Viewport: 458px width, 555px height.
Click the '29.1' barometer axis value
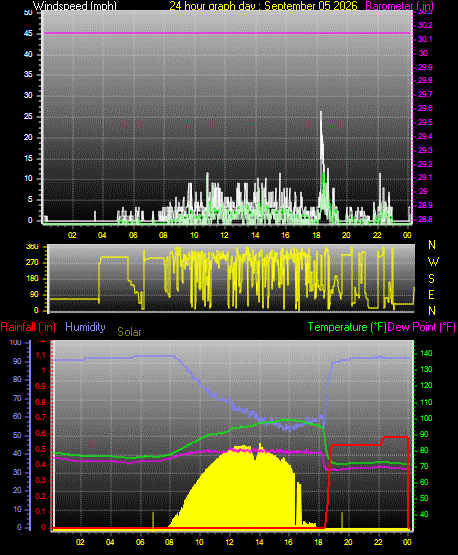pyautogui.click(x=425, y=177)
